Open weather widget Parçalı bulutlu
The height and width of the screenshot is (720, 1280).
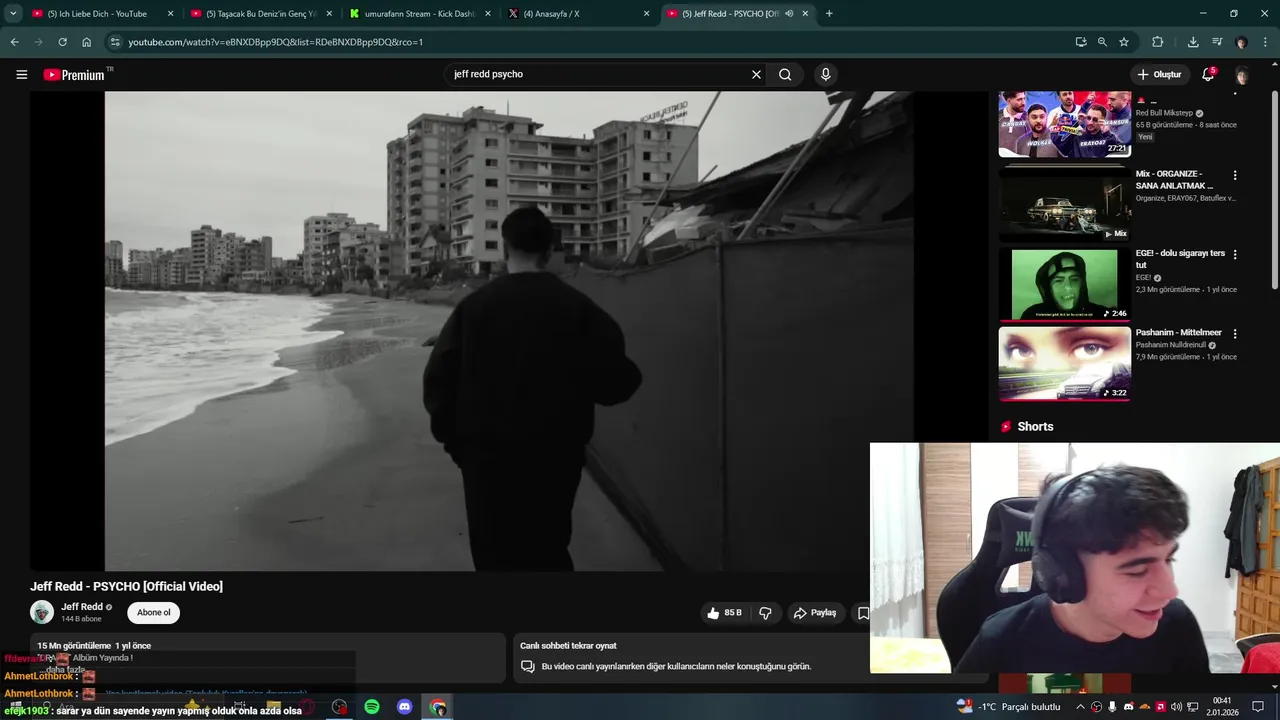click(x=1009, y=707)
